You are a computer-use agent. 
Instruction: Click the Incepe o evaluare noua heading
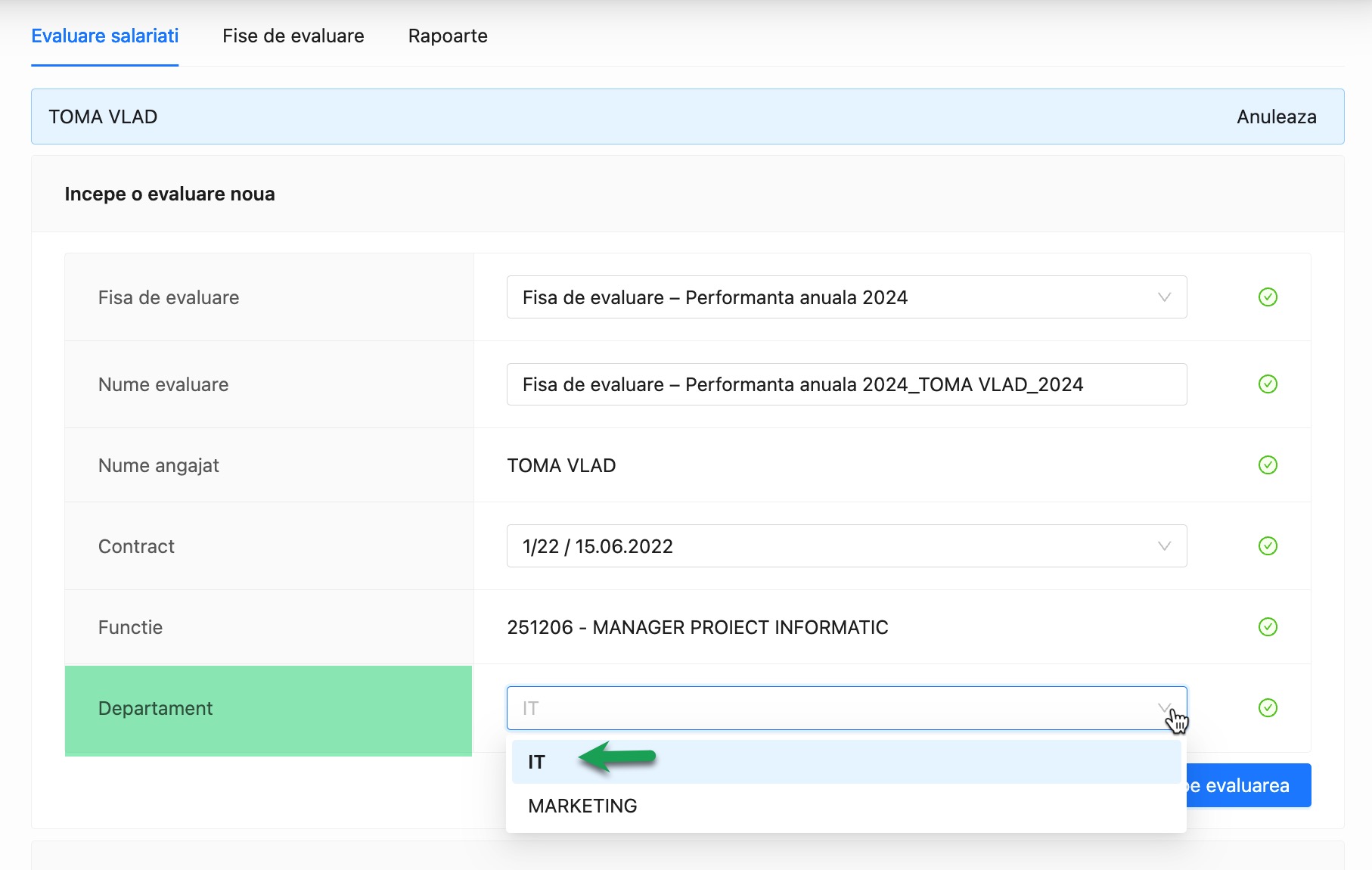pyautogui.click(x=169, y=194)
